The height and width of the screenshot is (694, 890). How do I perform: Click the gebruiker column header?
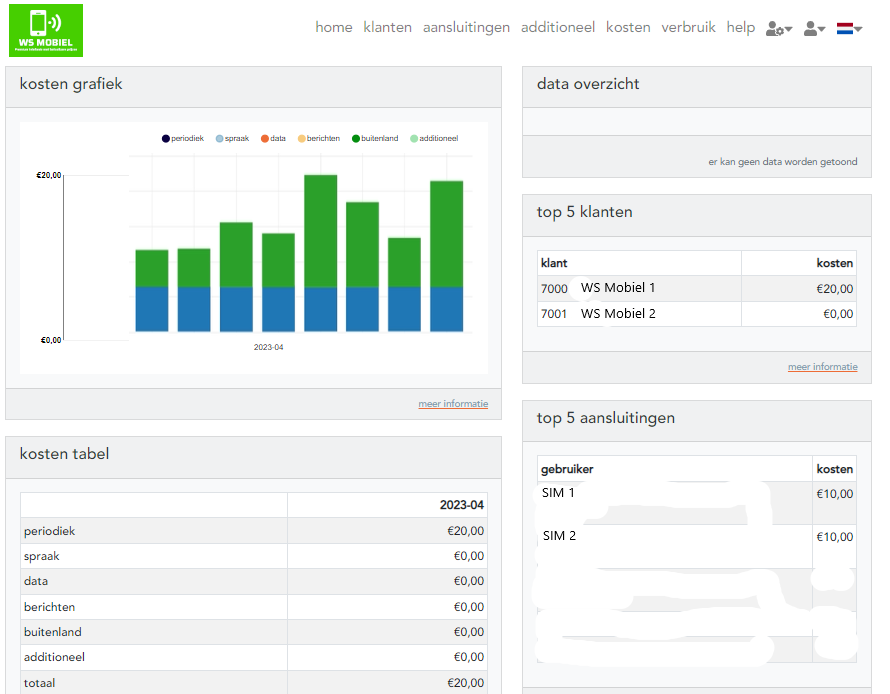click(567, 469)
